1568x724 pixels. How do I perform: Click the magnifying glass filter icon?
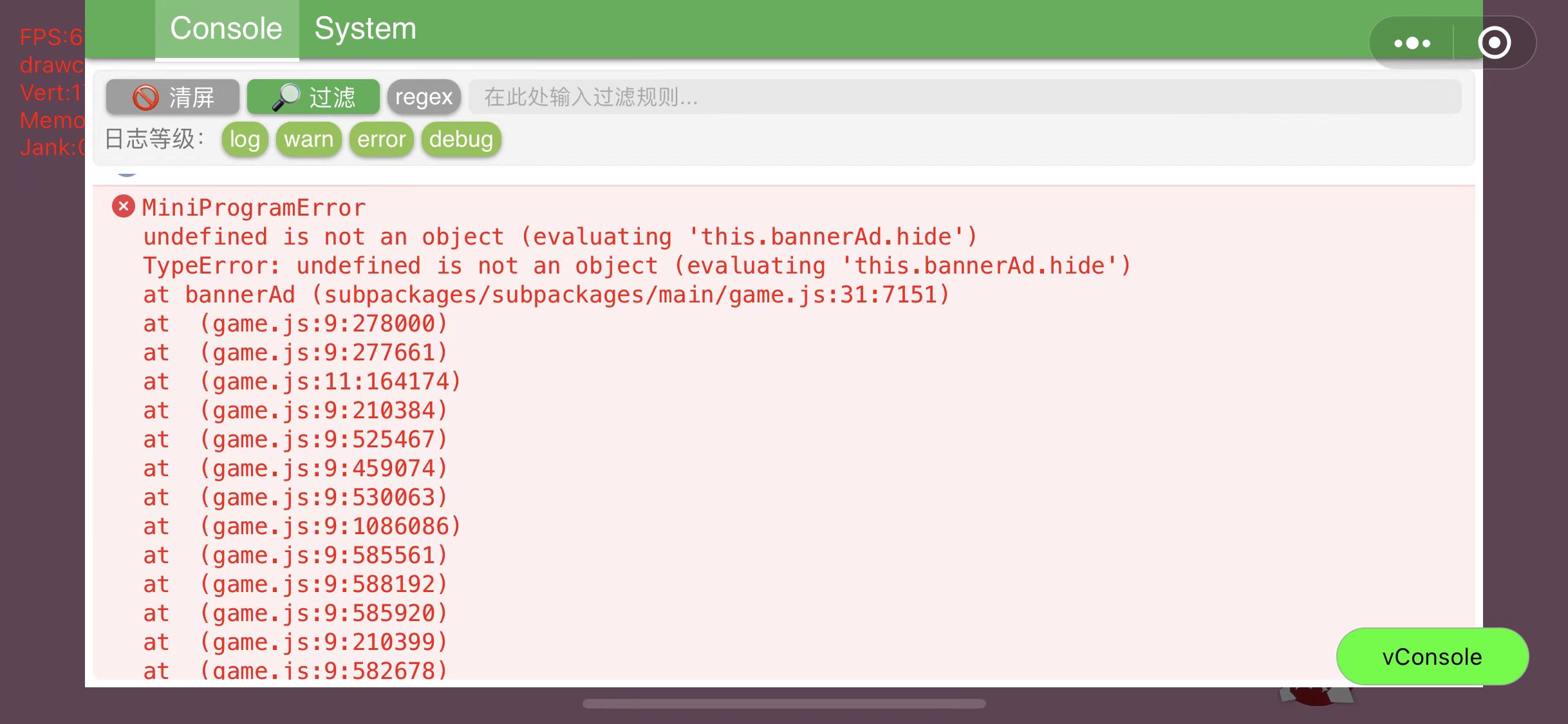tap(286, 97)
